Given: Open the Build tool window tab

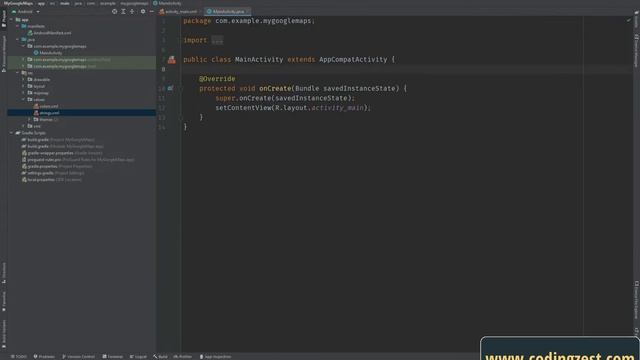Looking at the screenshot, I should click(160, 357).
